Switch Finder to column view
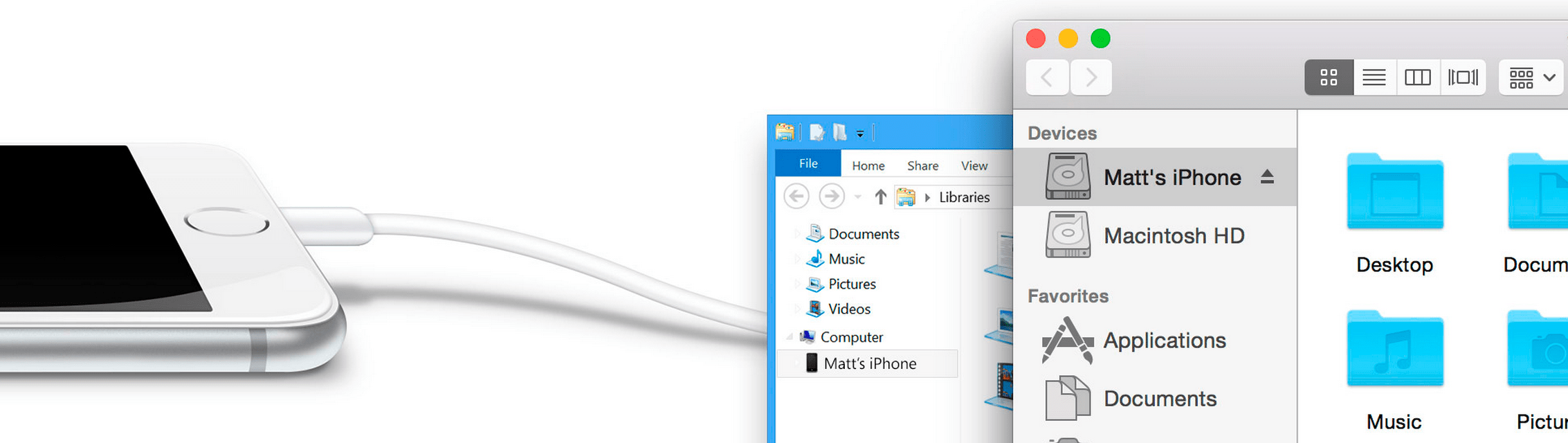The width and height of the screenshot is (1568, 443). tap(1418, 77)
